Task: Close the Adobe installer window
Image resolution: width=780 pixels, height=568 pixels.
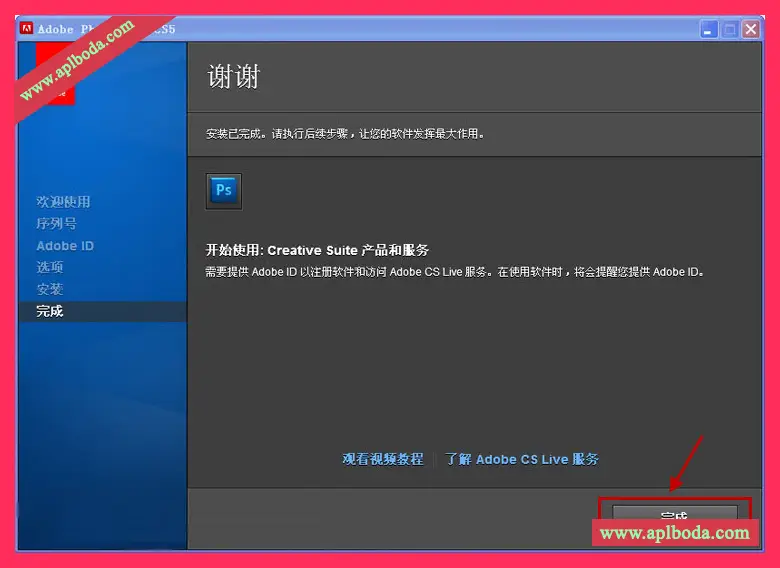Action: click(x=750, y=29)
